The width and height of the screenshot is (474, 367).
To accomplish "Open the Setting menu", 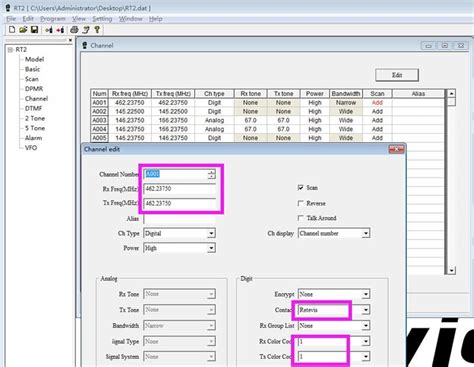I will [102, 19].
